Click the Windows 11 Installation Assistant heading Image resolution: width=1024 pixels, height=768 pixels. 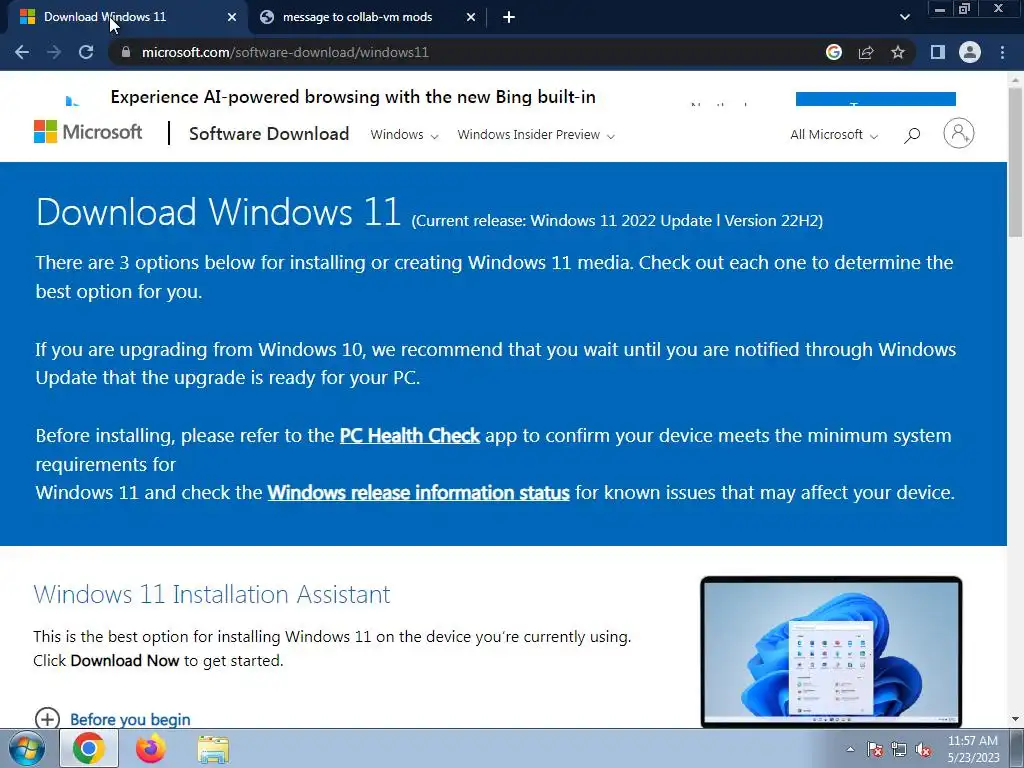coord(212,594)
